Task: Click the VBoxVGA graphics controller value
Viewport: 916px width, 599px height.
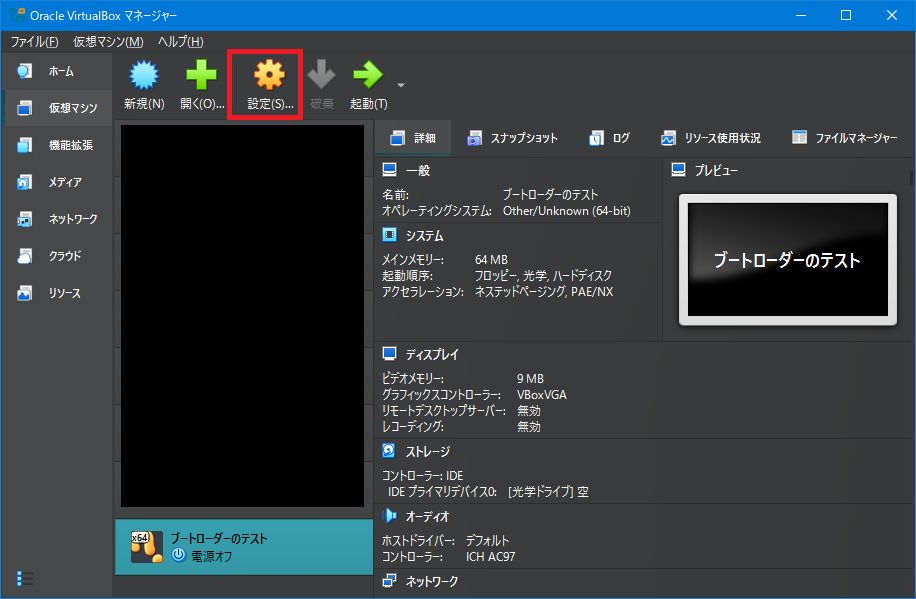Action: (542, 395)
